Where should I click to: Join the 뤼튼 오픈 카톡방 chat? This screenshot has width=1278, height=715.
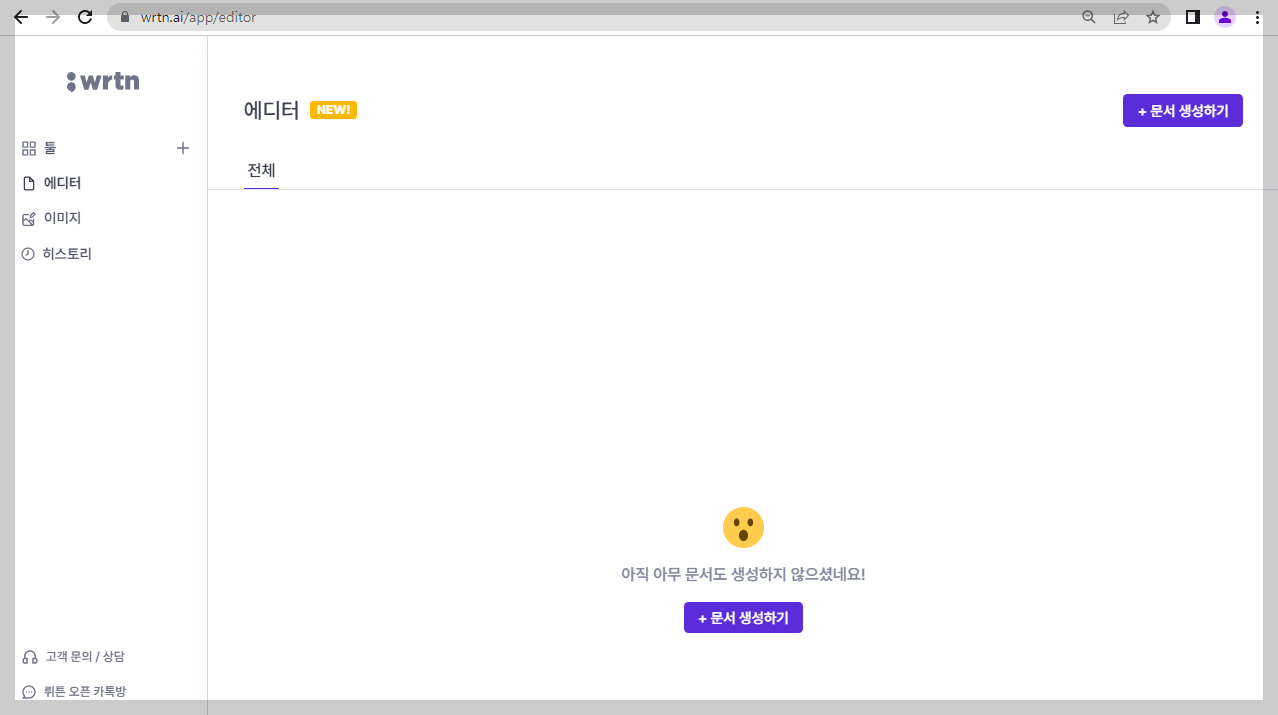coord(86,690)
